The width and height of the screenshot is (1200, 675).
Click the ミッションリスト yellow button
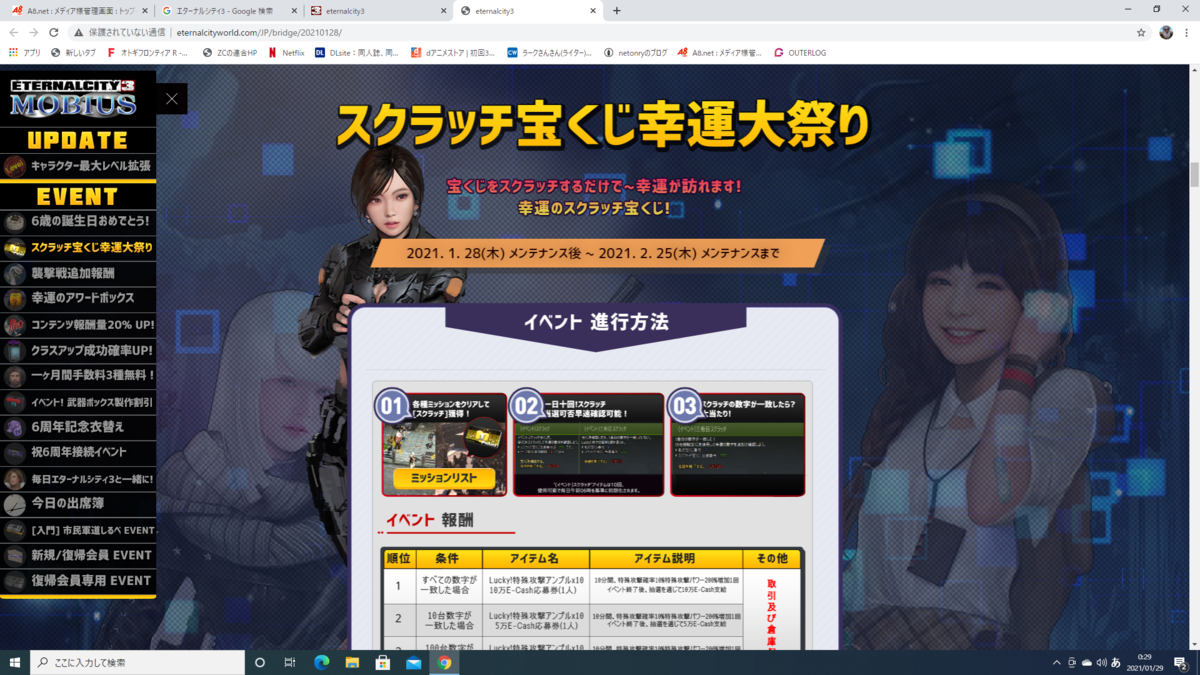pyautogui.click(x=444, y=479)
